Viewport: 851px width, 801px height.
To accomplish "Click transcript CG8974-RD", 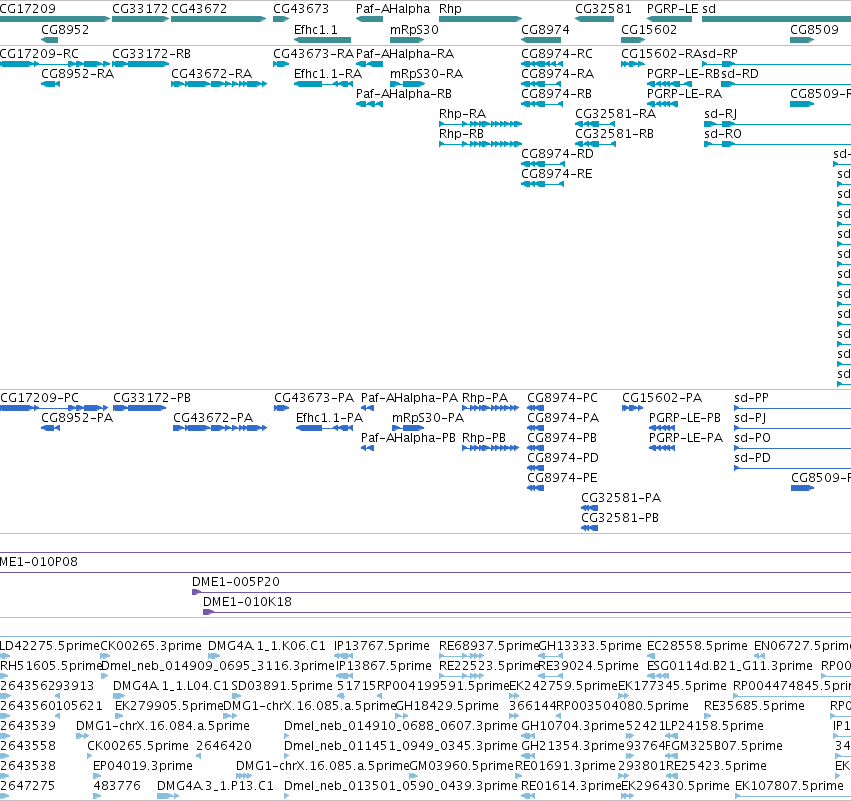I will pyautogui.click(x=557, y=154).
